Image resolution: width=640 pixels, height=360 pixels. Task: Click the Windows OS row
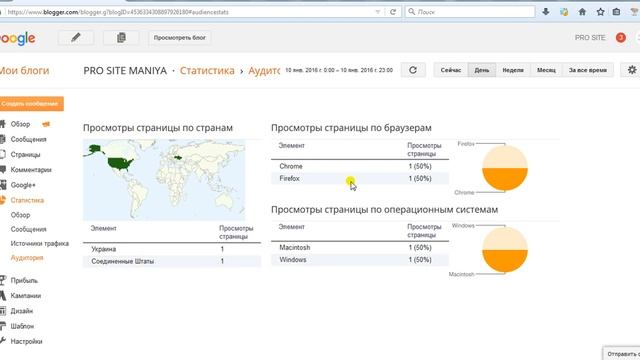coord(360,260)
